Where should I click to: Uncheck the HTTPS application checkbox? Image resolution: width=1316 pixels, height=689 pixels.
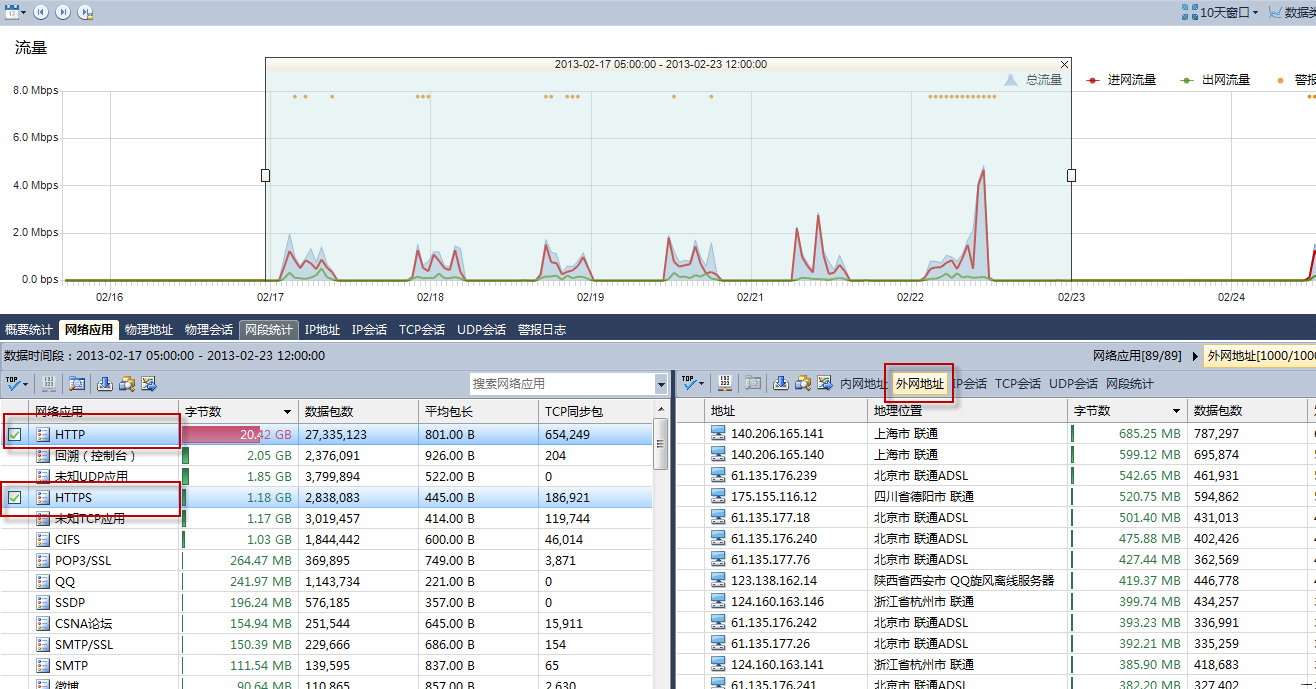pos(15,497)
